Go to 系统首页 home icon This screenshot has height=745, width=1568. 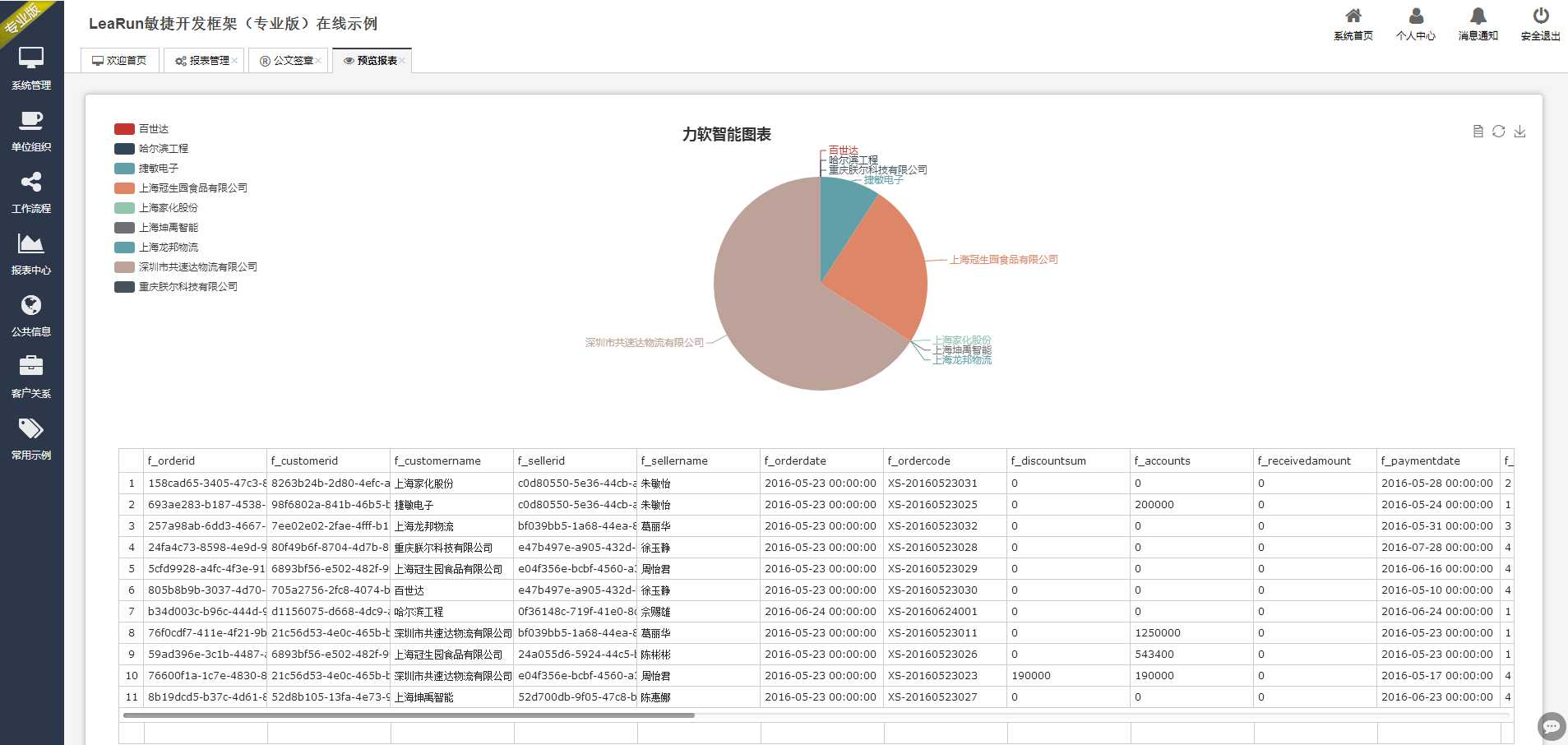1353,16
